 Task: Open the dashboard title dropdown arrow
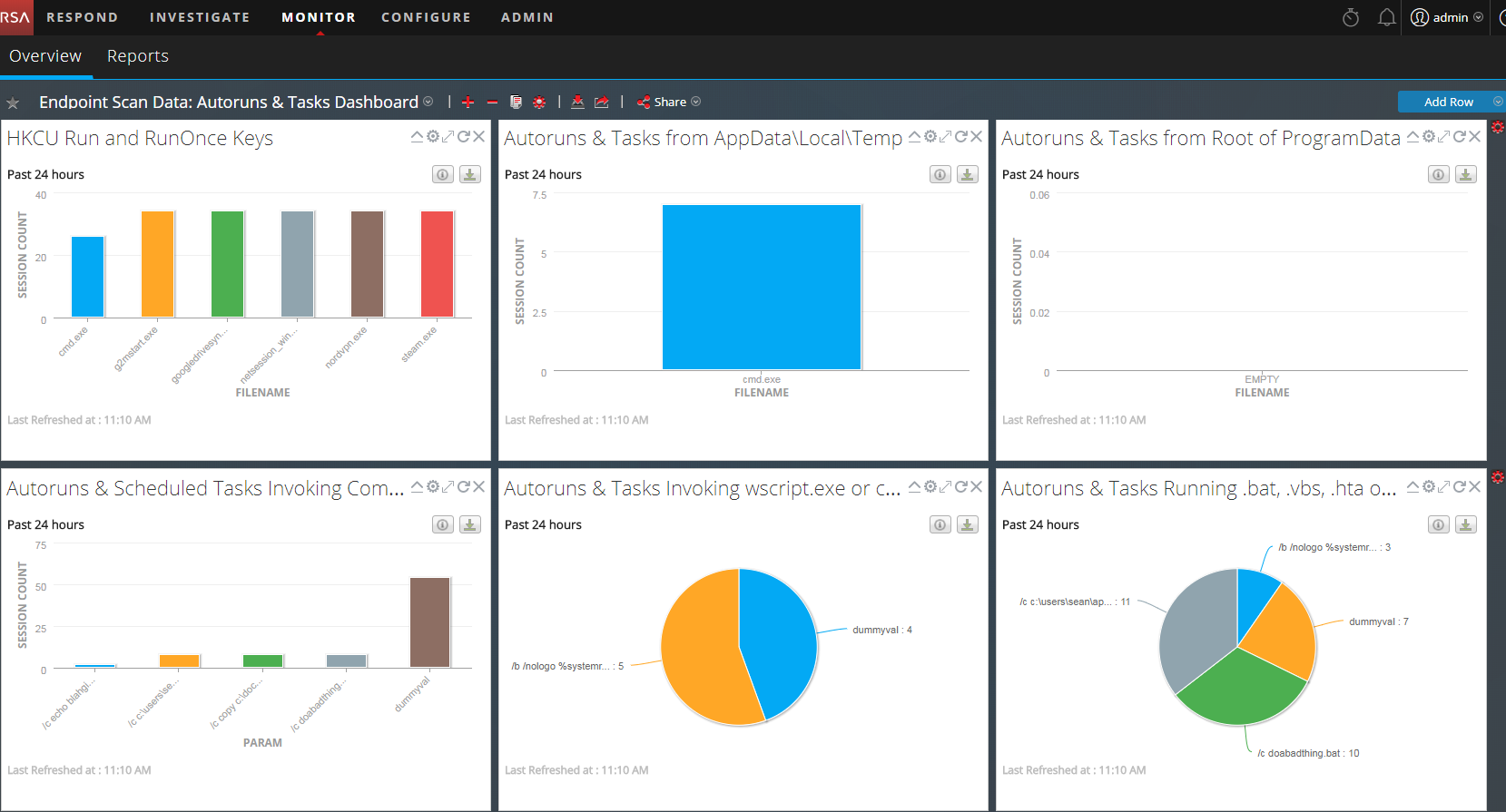point(428,102)
